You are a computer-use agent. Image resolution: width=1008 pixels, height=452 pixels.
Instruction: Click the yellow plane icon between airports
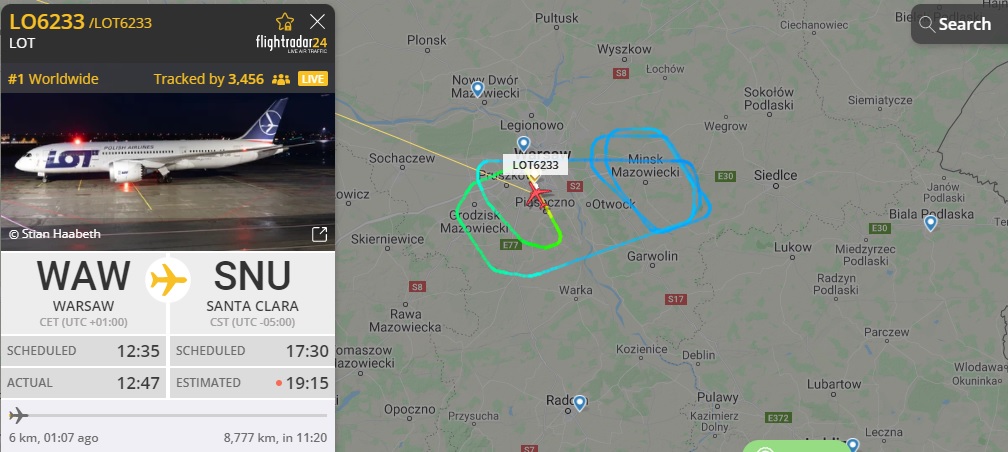point(168,280)
